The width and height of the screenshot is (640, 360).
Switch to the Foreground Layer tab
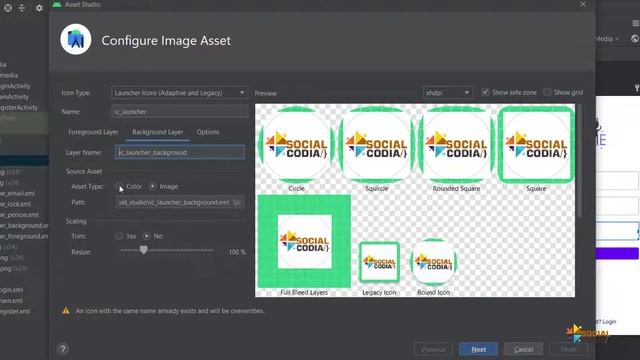click(x=93, y=132)
